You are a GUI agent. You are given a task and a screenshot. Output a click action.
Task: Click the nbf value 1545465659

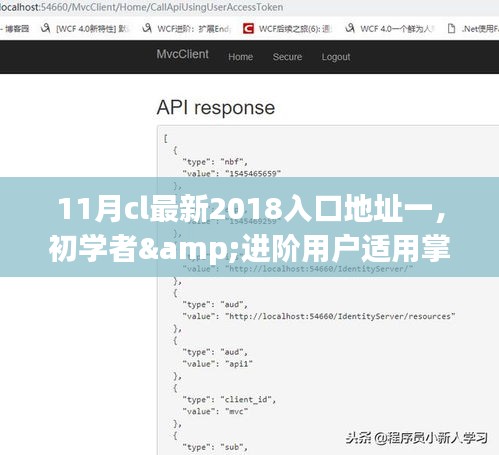point(253,174)
